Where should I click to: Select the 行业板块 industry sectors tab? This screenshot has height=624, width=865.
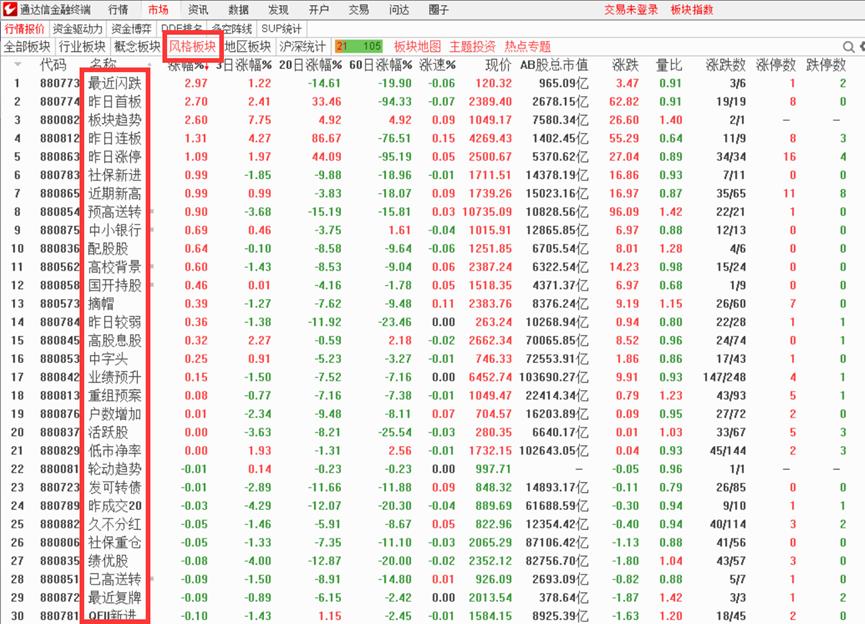(84, 46)
